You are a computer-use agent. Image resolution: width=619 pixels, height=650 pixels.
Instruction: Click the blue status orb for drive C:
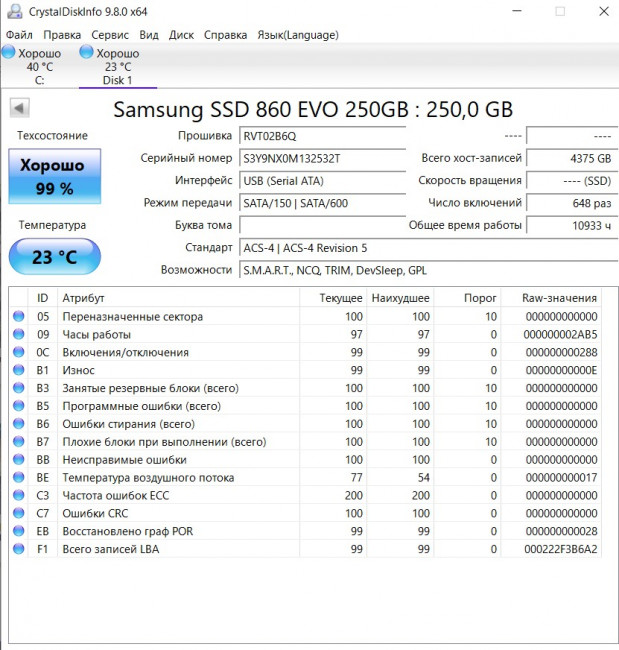coord(8,52)
